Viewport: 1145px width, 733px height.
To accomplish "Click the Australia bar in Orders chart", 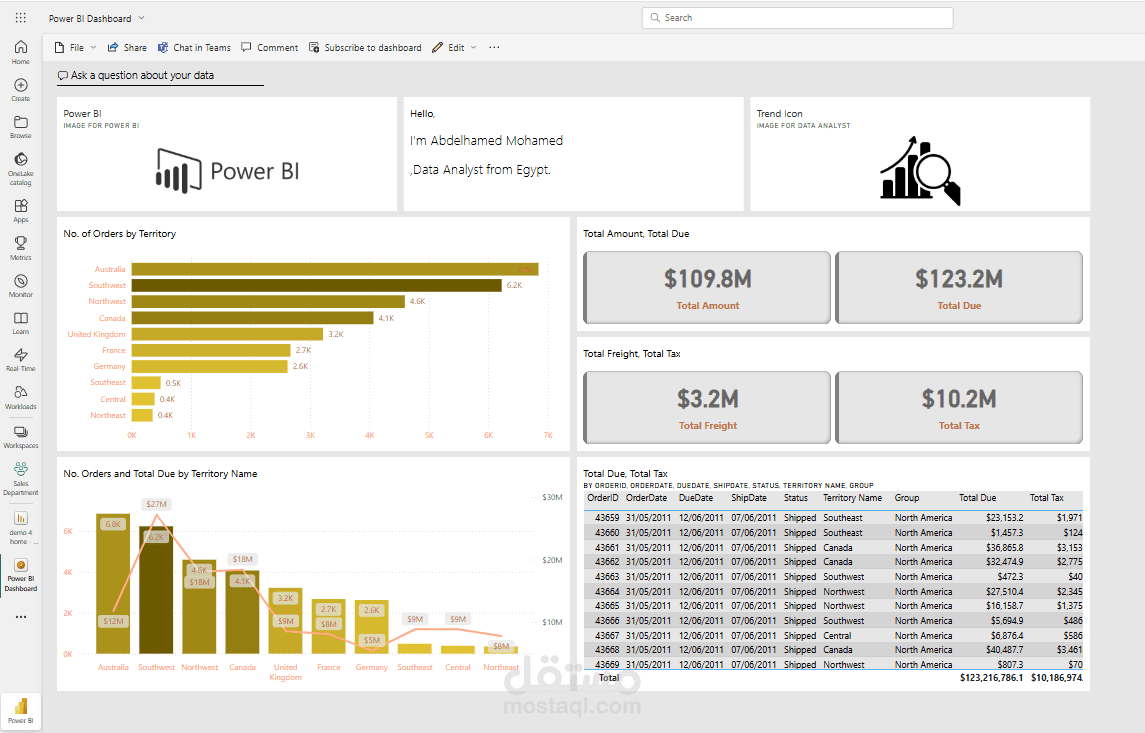I will point(334,269).
